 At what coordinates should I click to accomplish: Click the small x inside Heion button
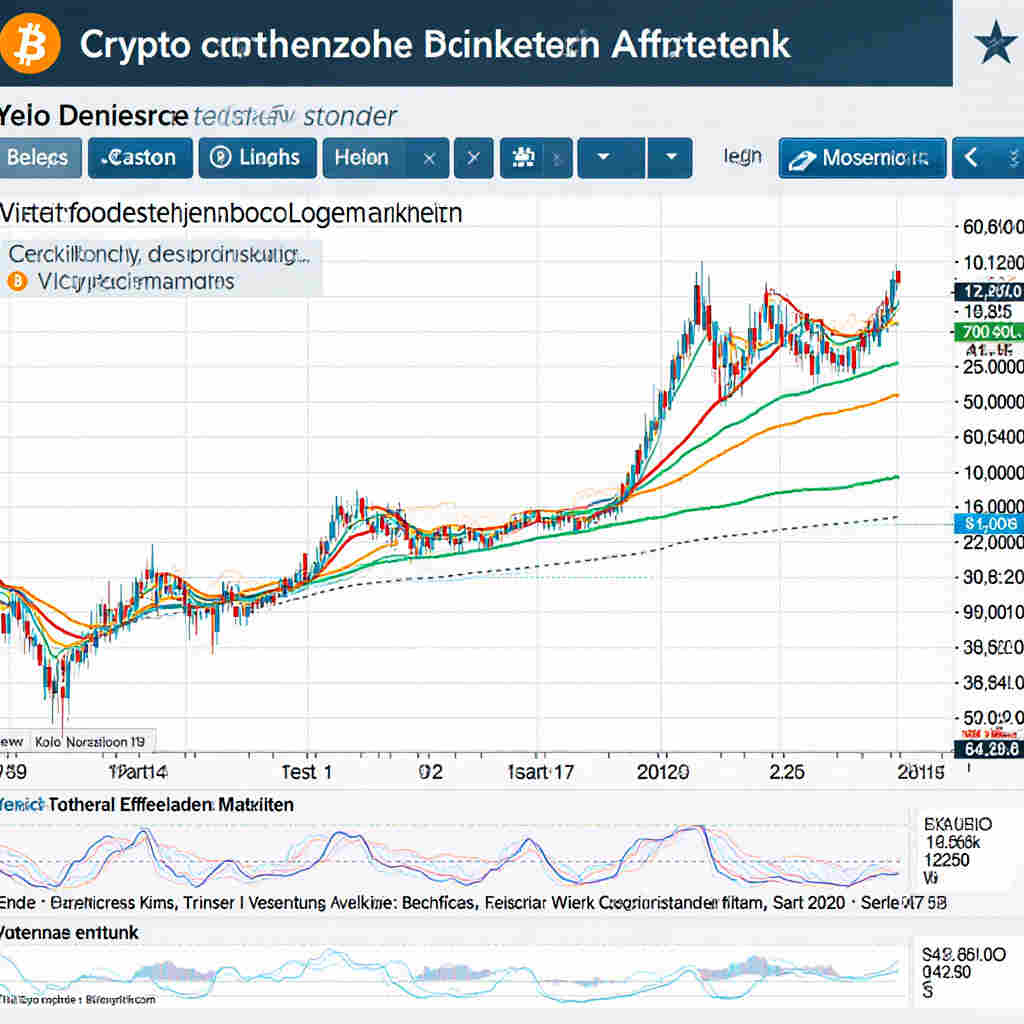pyautogui.click(x=429, y=158)
